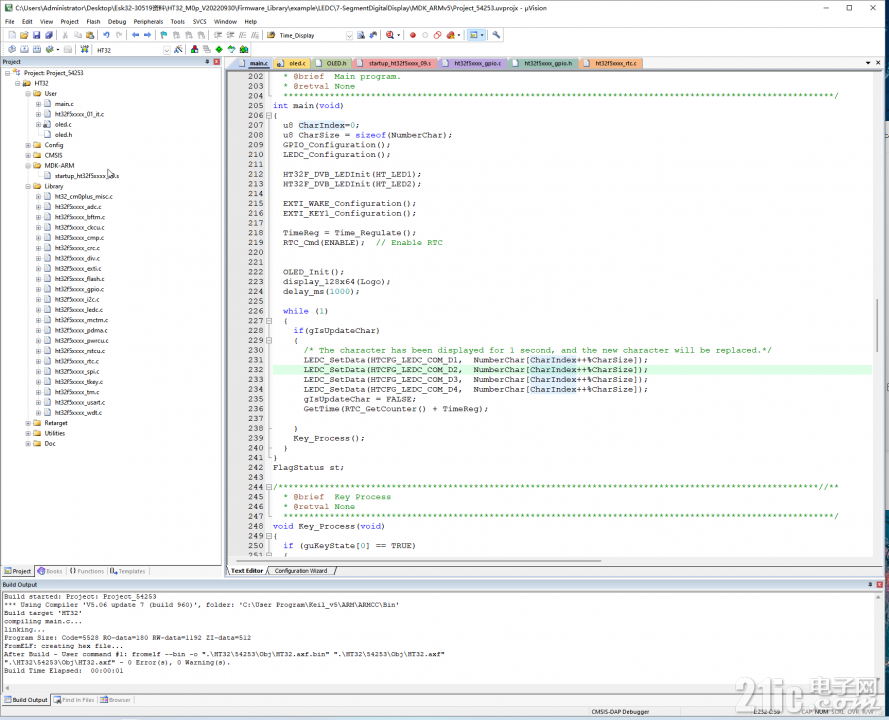Rebuild all target files icon
The height and width of the screenshot is (720, 889).
37,50
